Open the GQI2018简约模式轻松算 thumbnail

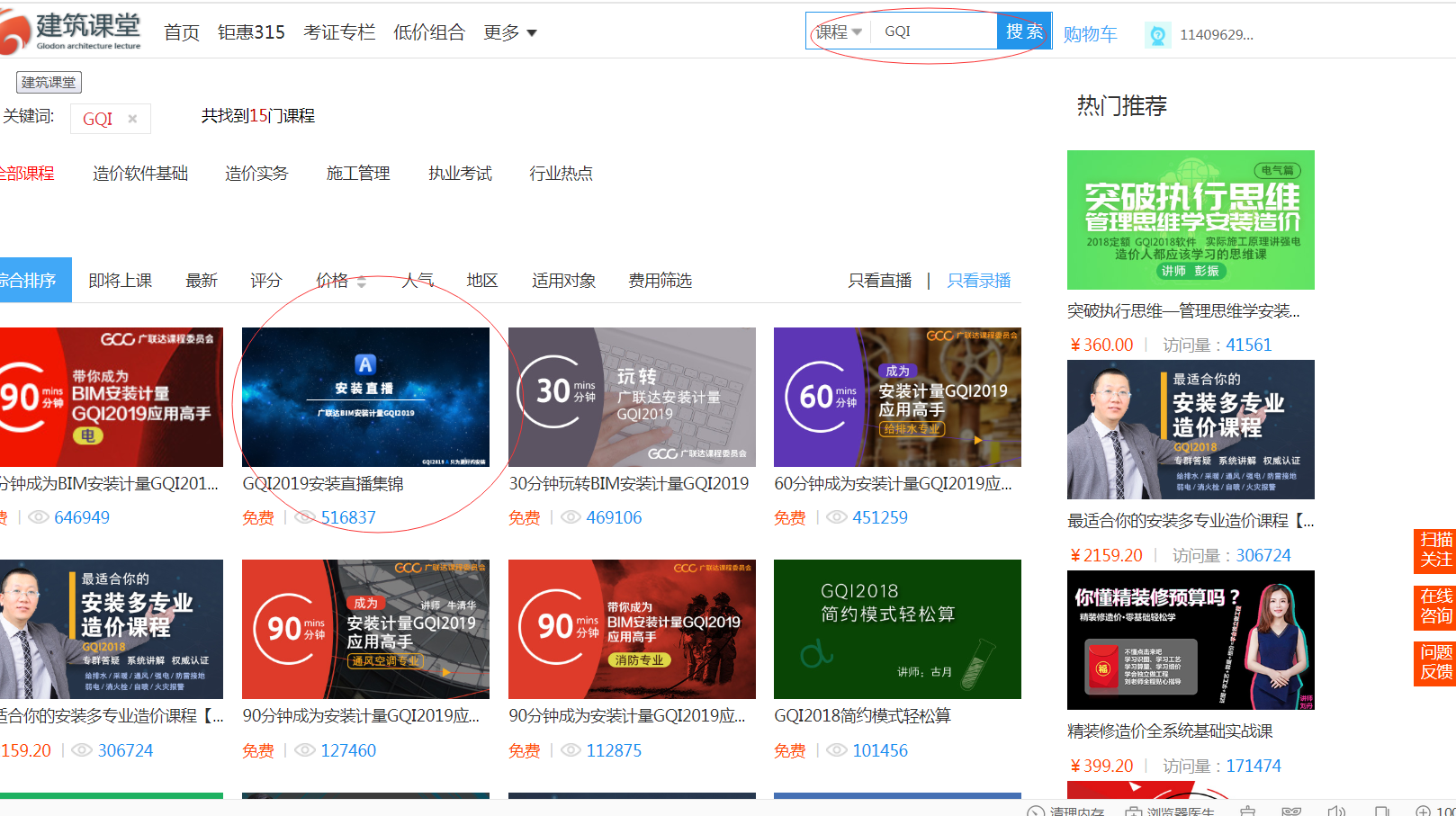pyautogui.click(x=897, y=629)
